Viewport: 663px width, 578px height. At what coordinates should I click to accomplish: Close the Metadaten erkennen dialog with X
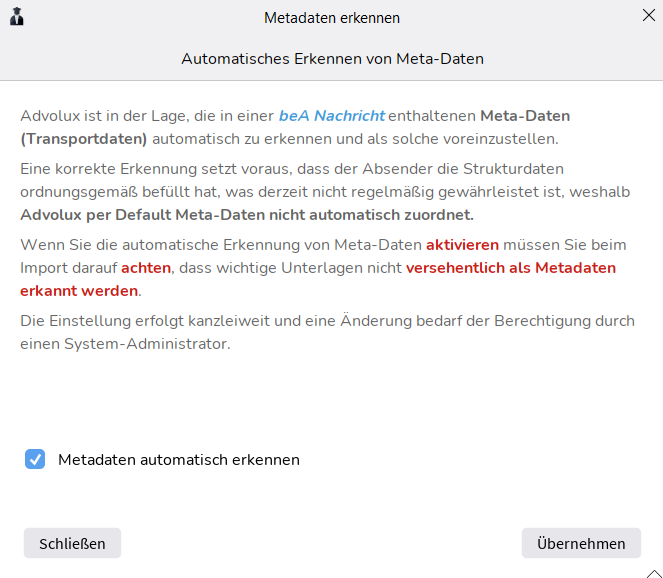[x=647, y=15]
